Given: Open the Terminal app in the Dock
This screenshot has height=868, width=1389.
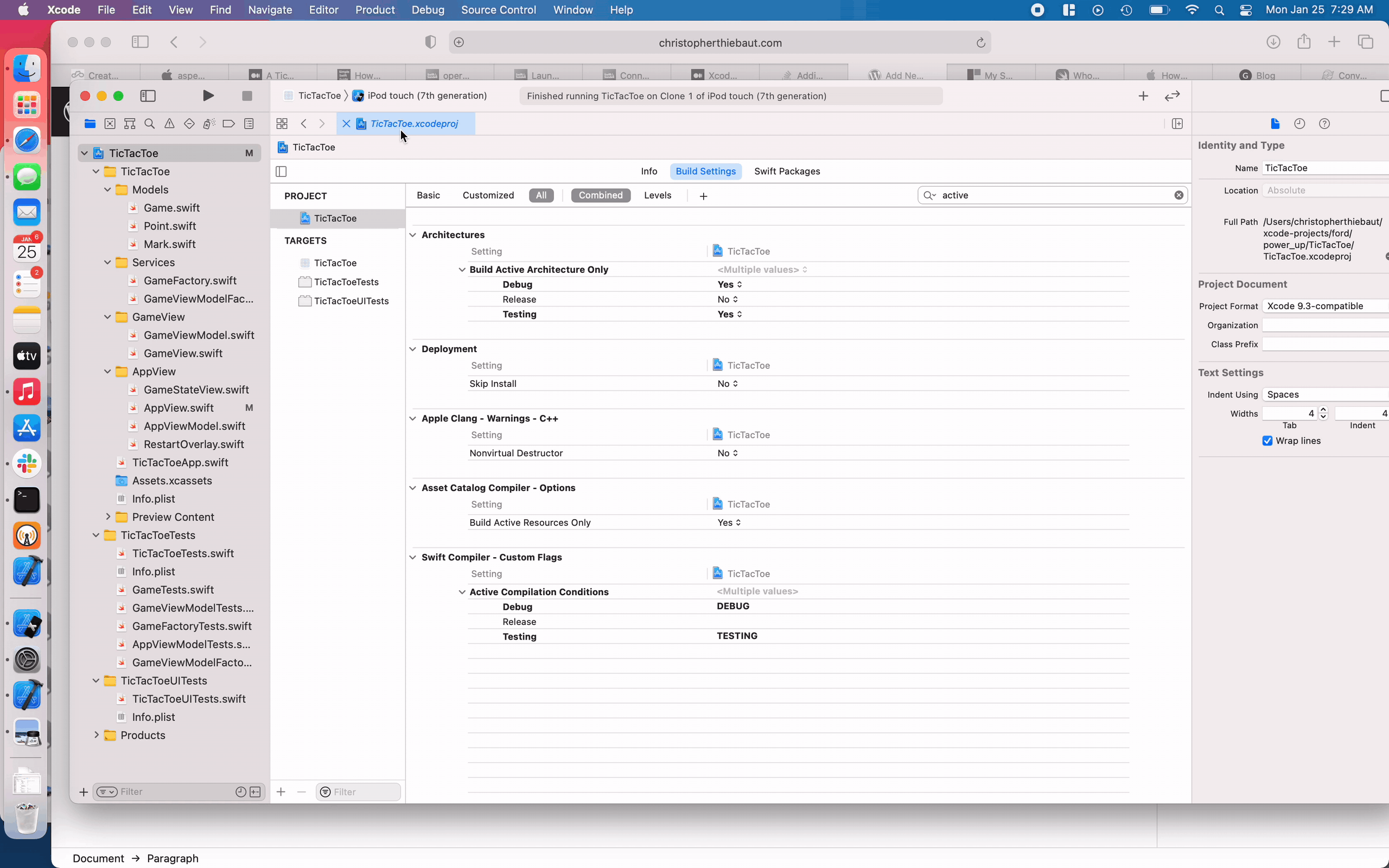Looking at the screenshot, I should [27, 500].
